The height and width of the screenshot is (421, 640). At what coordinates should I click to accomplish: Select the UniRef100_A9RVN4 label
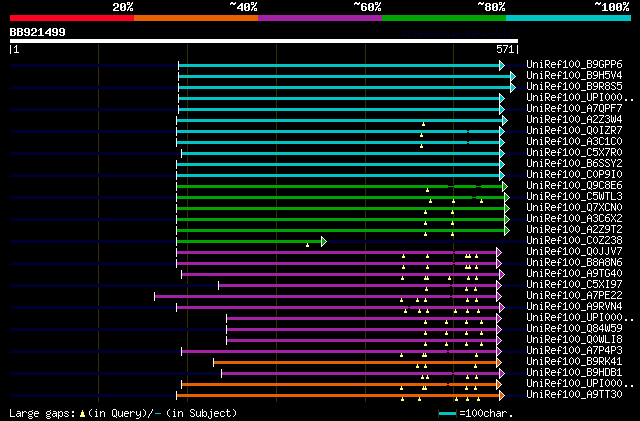point(574,307)
